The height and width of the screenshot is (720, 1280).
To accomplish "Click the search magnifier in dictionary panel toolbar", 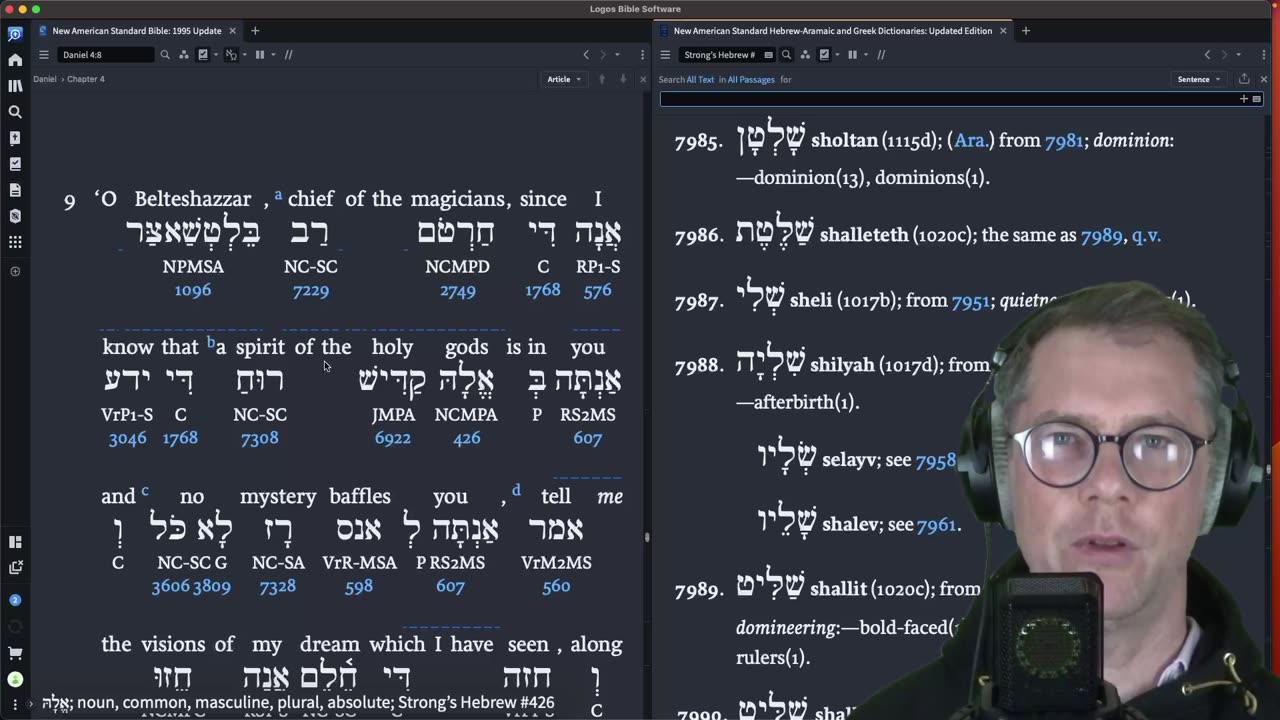I will pos(786,55).
